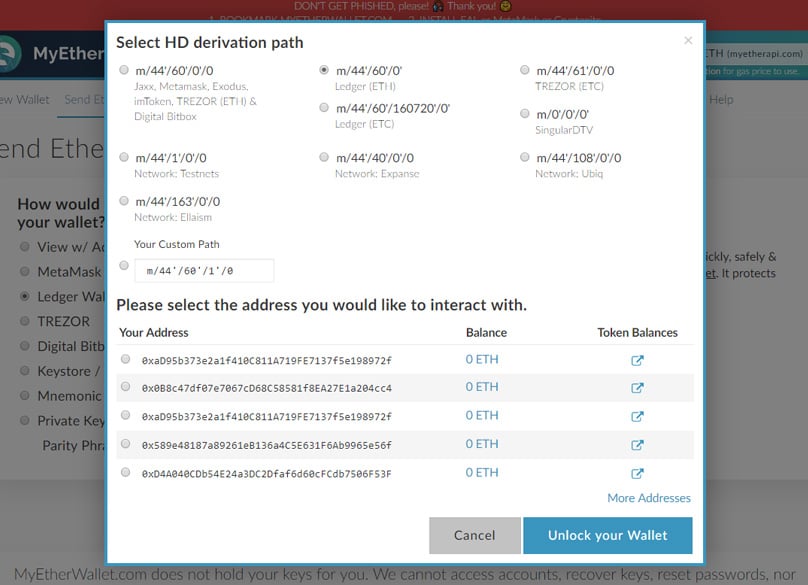808x585 pixels.
Task: Select the Ubiq network path m/44'/108'/0'/0
Action: (525, 157)
